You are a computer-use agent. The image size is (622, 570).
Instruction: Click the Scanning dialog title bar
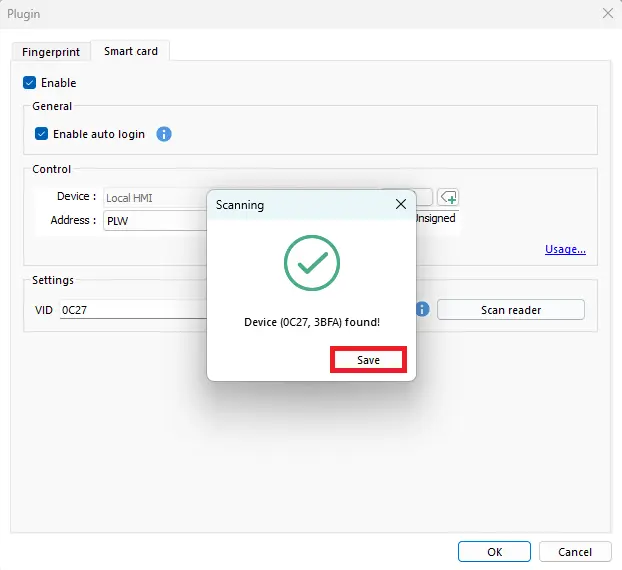point(290,204)
